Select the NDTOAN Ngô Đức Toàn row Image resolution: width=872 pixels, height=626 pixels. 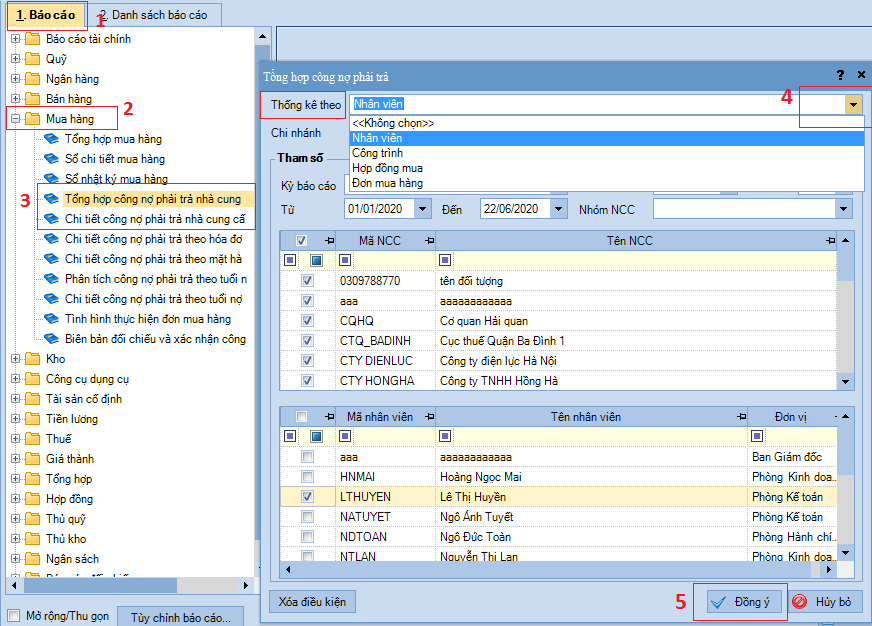tap(558, 536)
